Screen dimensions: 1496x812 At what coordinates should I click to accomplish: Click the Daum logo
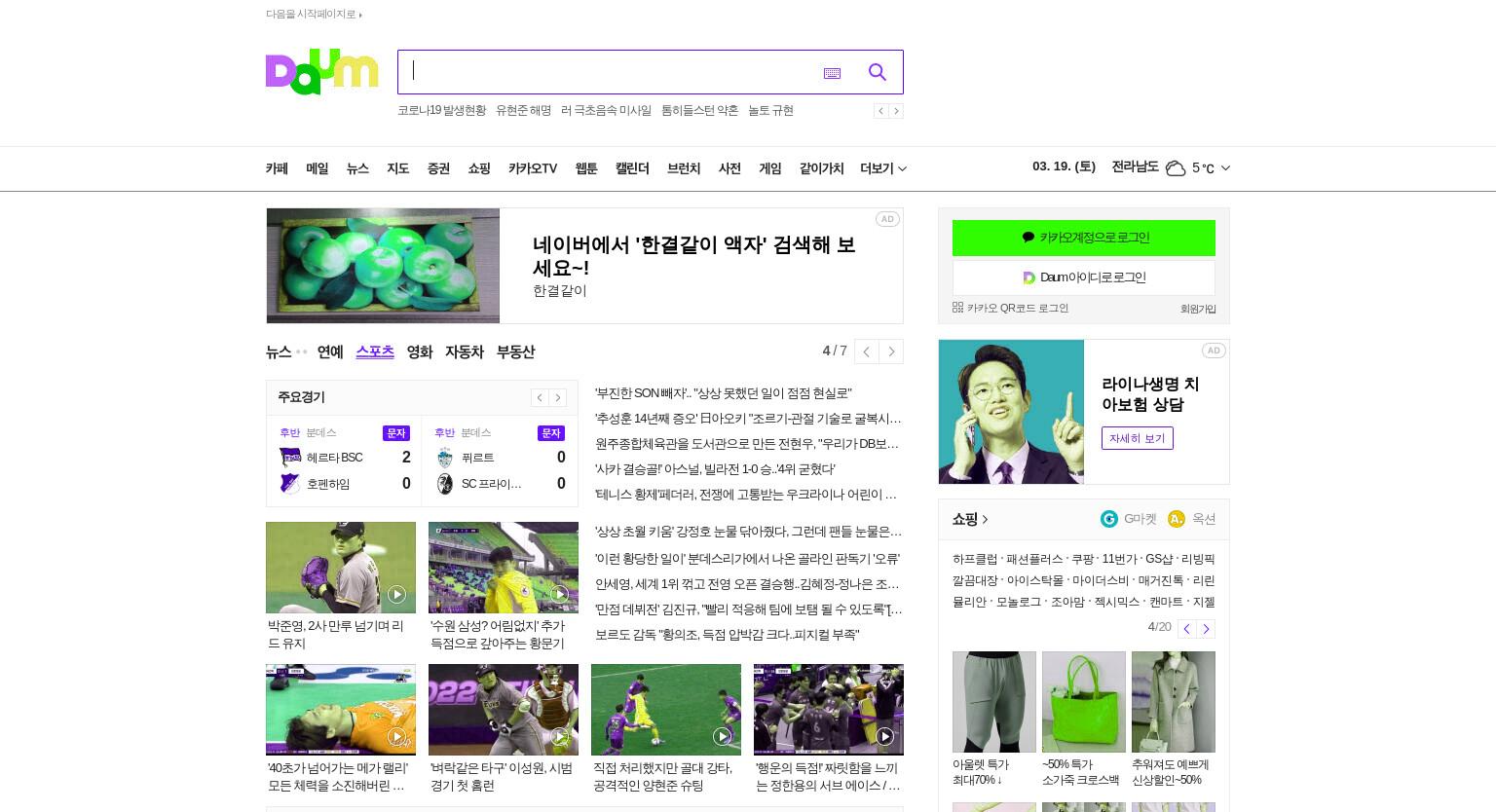[321, 72]
